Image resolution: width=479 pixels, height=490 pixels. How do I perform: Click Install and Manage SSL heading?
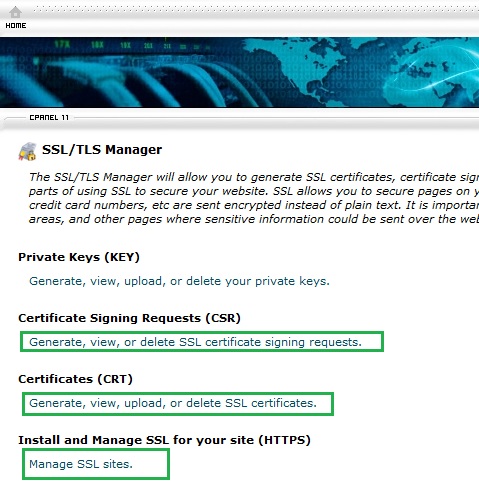164,440
